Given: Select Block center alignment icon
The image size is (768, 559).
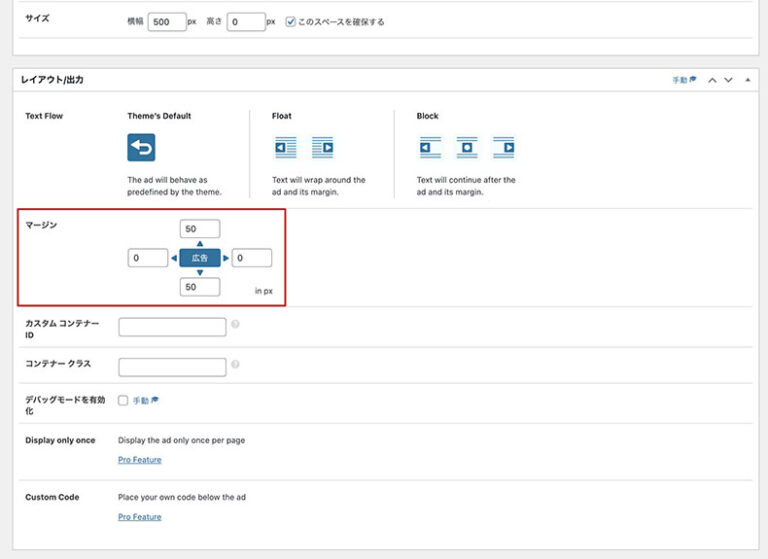Looking at the screenshot, I should [x=467, y=148].
